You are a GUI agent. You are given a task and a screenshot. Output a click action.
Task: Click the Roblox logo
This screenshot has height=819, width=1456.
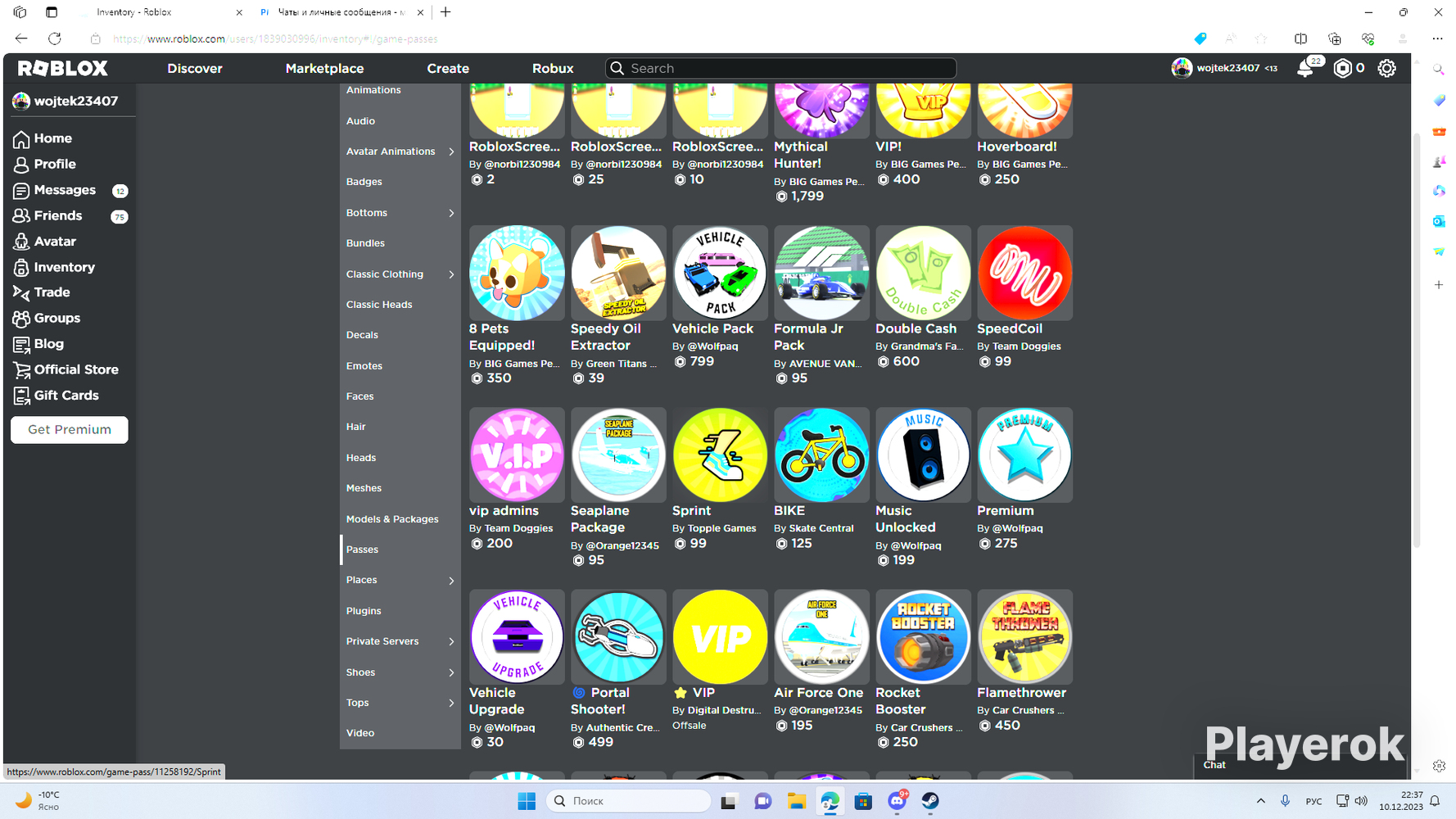coord(63,68)
